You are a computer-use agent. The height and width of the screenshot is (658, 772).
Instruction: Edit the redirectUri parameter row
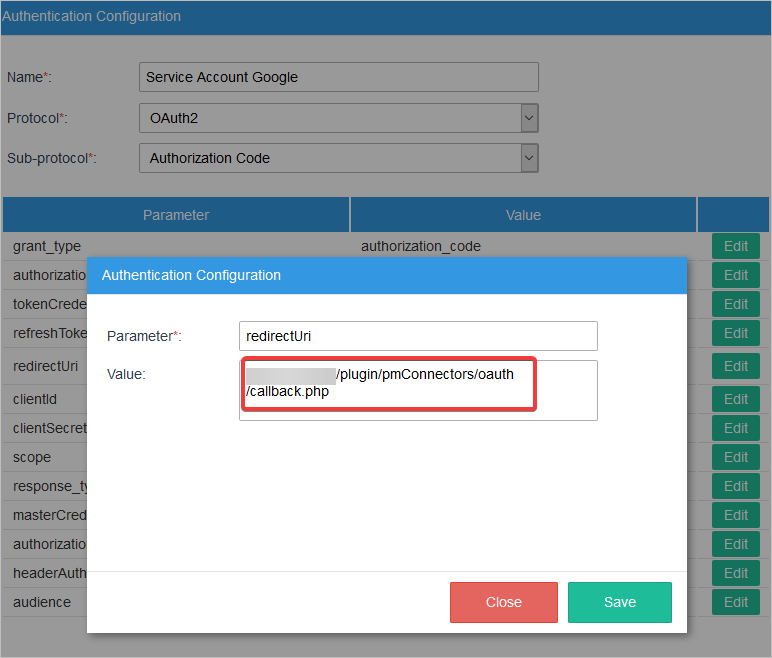[x=735, y=366]
